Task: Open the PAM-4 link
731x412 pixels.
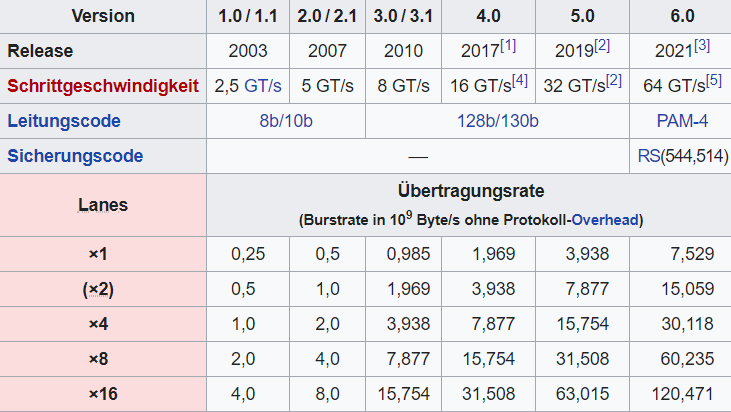Action: pyautogui.click(x=682, y=121)
